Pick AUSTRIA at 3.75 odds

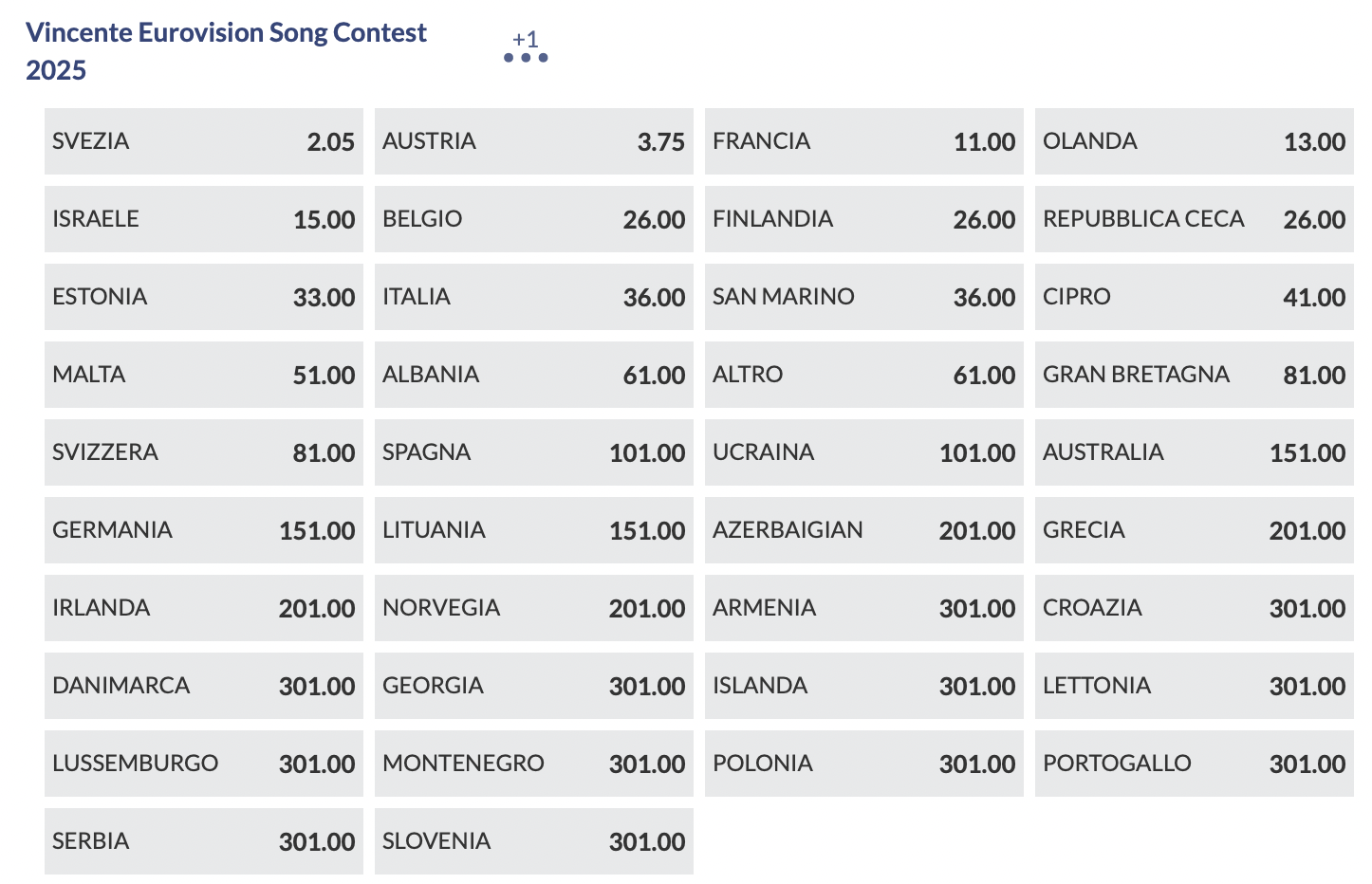click(x=533, y=141)
